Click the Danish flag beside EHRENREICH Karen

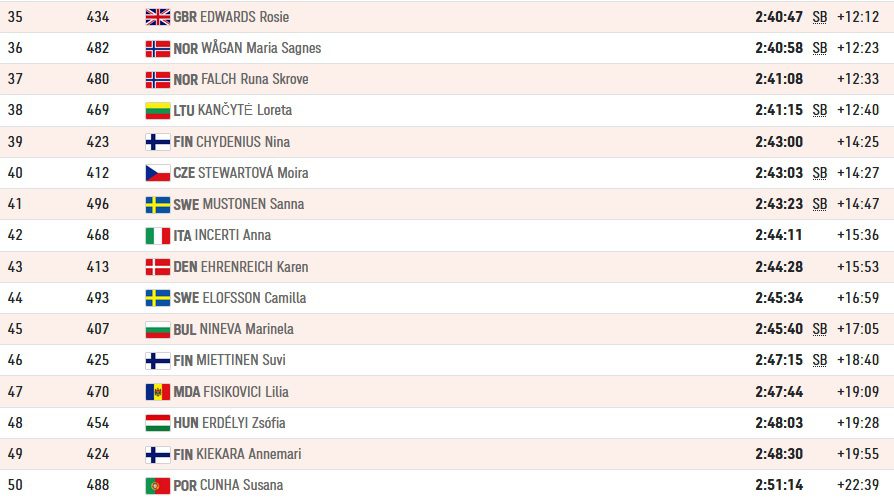pos(158,267)
